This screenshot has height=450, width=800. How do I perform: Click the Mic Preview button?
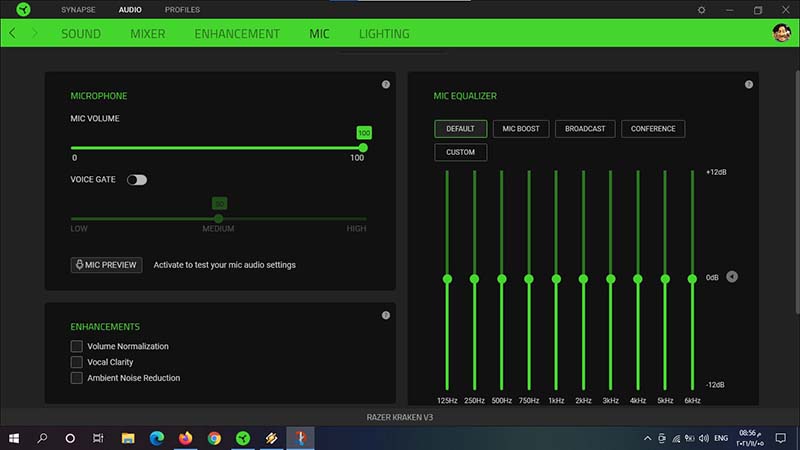click(106, 265)
